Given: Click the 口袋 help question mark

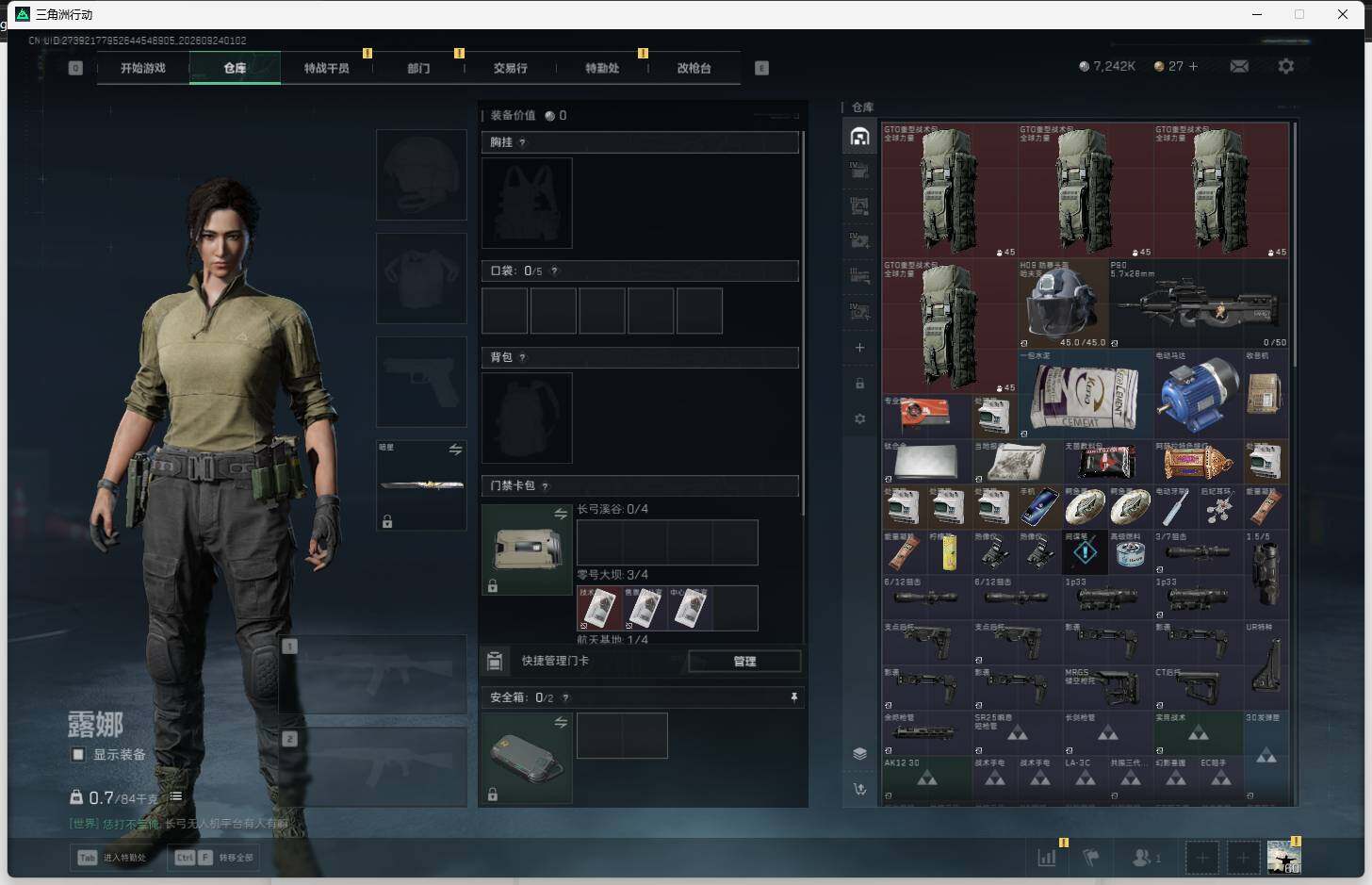Looking at the screenshot, I should click(x=554, y=270).
